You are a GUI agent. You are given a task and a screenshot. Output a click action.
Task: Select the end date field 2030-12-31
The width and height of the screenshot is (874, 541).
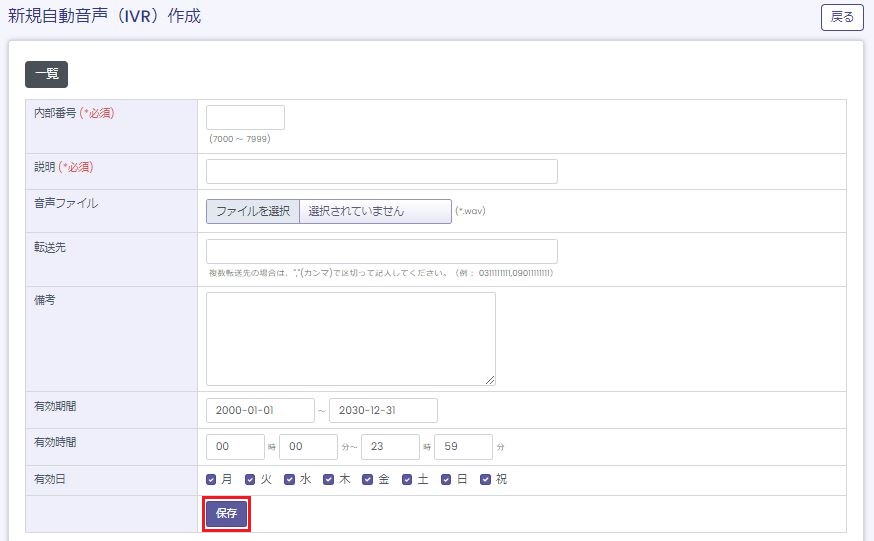[383, 411]
